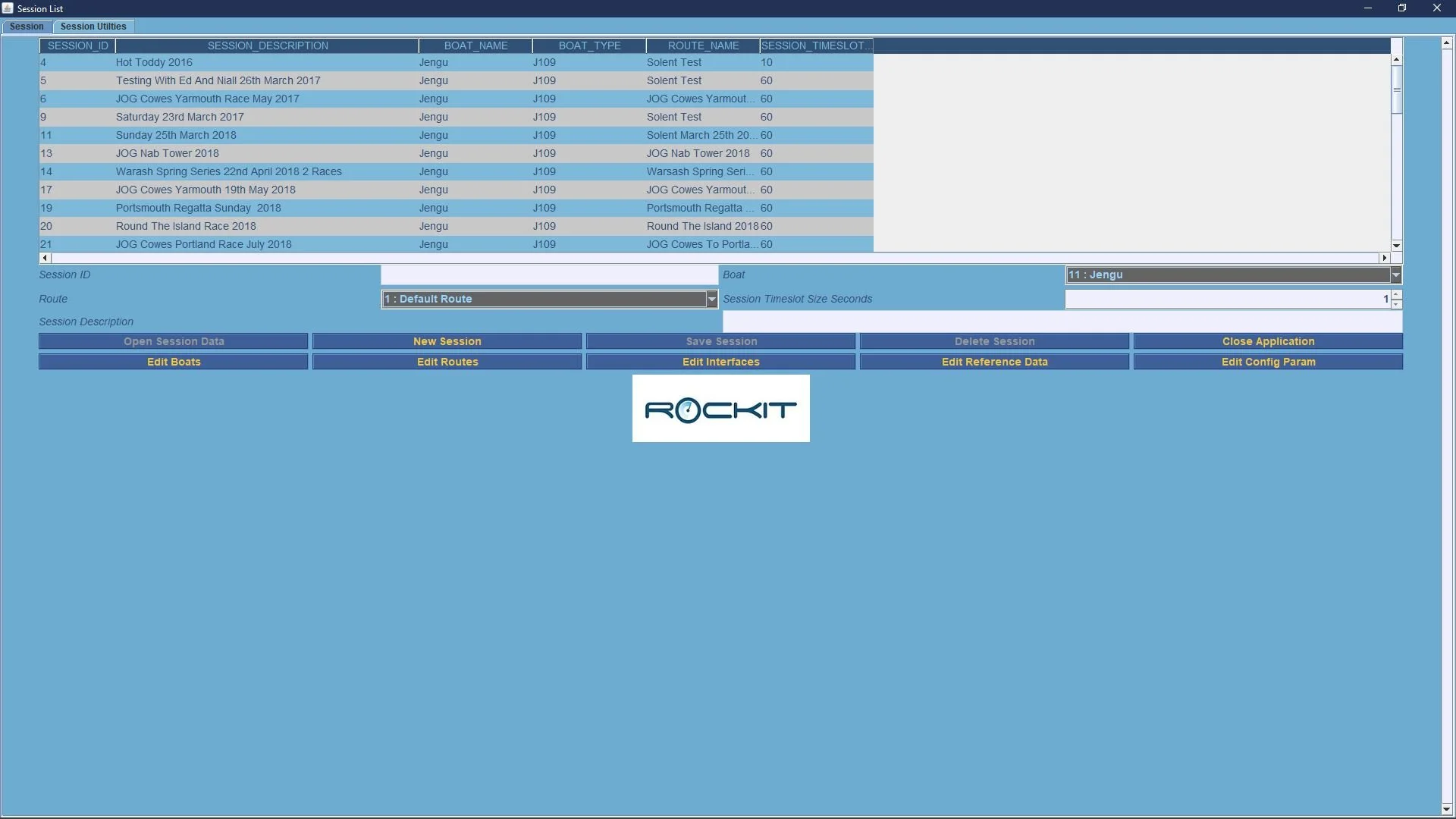Click Open Session Data
The width and height of the screenshot is (1456, 819).
(x=173, y=341)
